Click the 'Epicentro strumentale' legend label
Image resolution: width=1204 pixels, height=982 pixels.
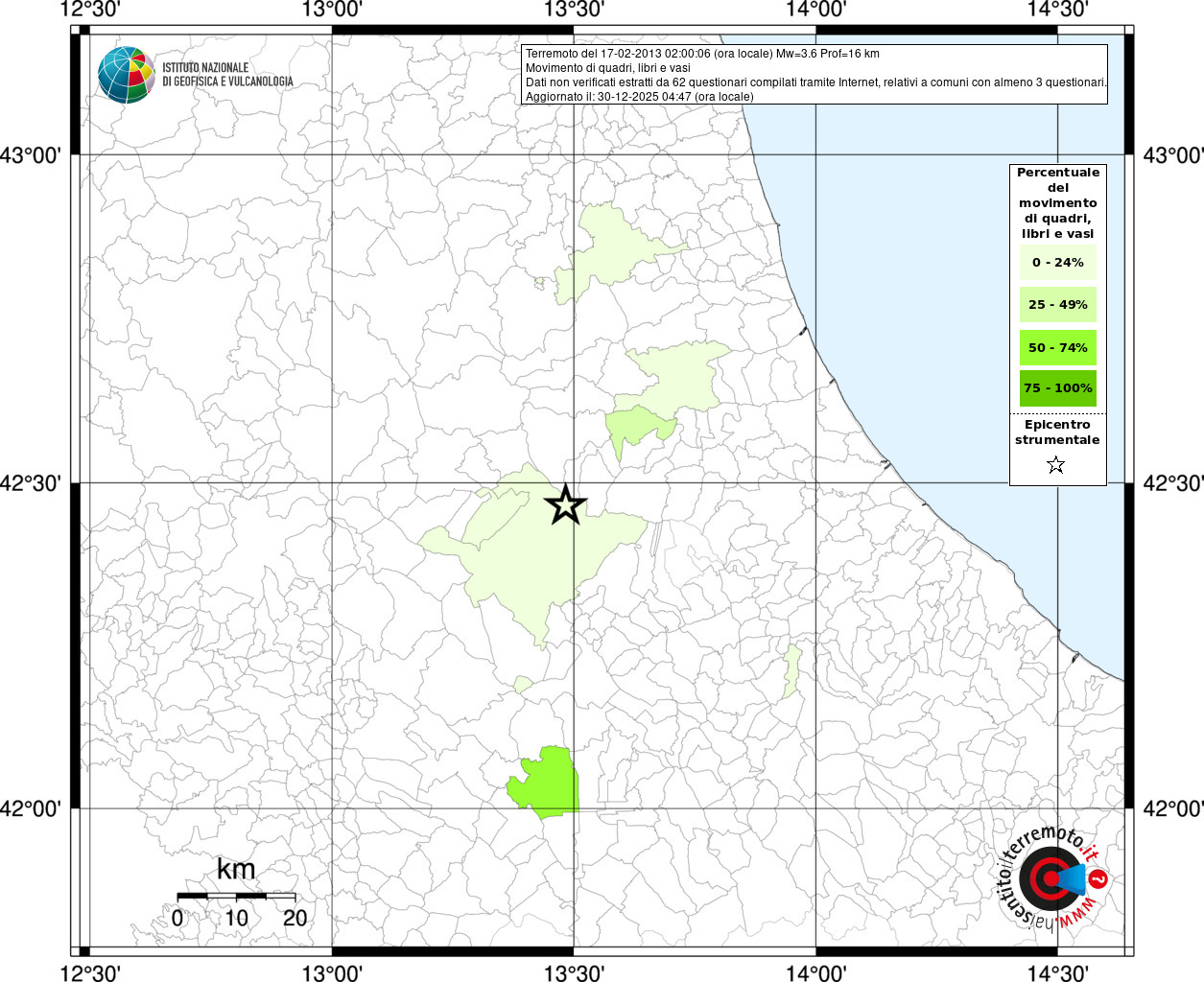[1057, 433]
